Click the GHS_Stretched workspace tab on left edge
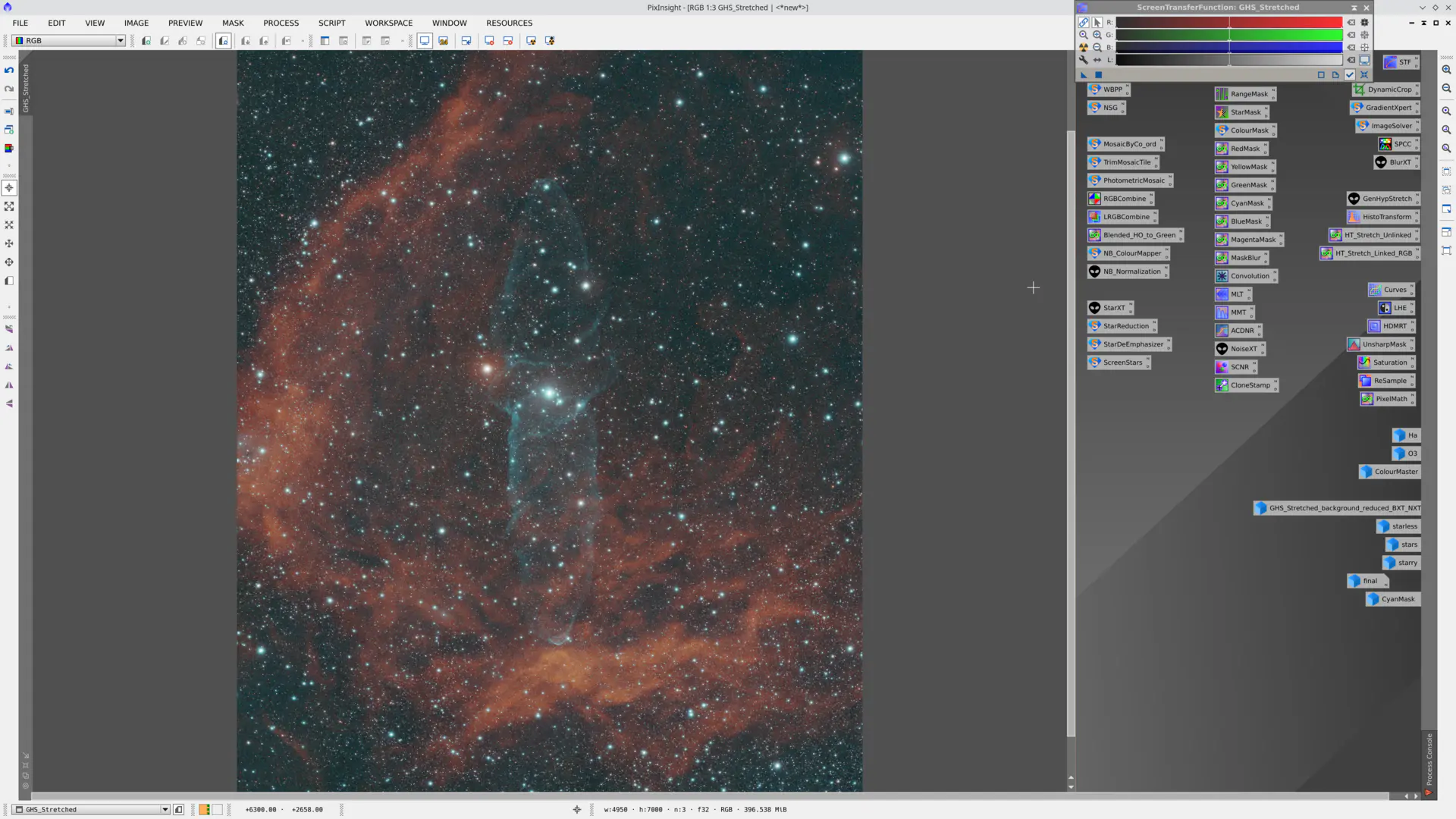 pos(26,87)
